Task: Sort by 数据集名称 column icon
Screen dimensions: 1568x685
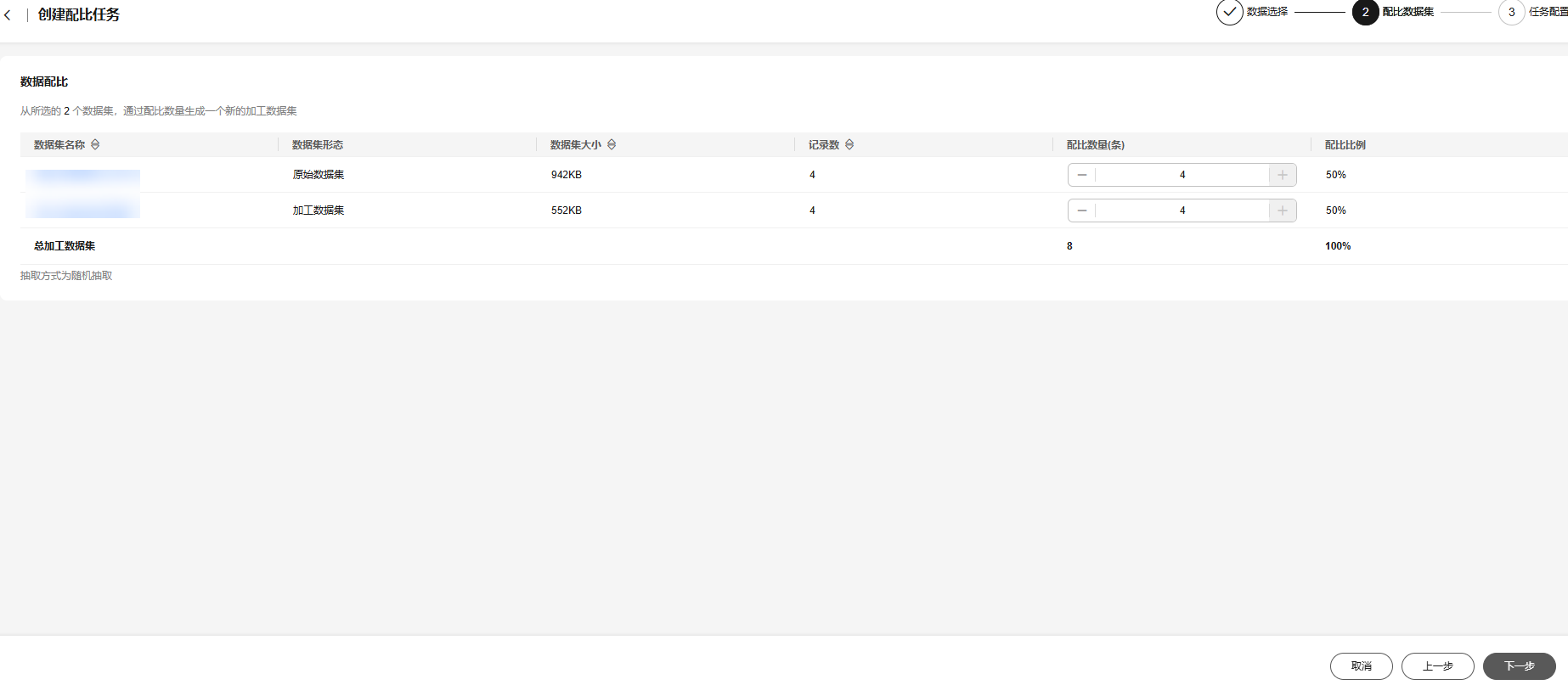Action: point(95,144)
